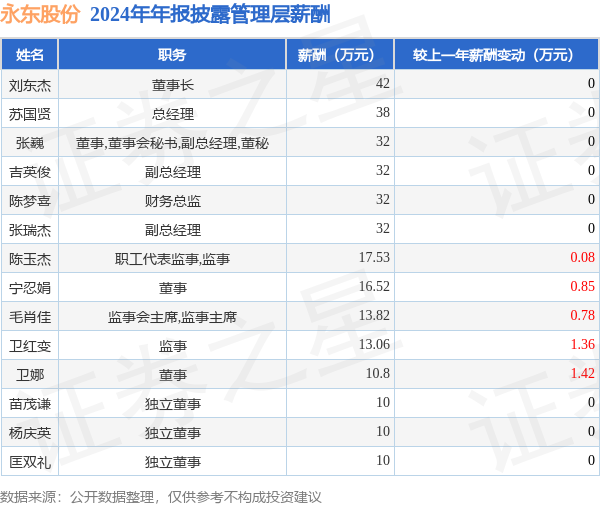600x506 pixels.
Task: Click the salary value 16.52
Action: (x=374, y=286)
